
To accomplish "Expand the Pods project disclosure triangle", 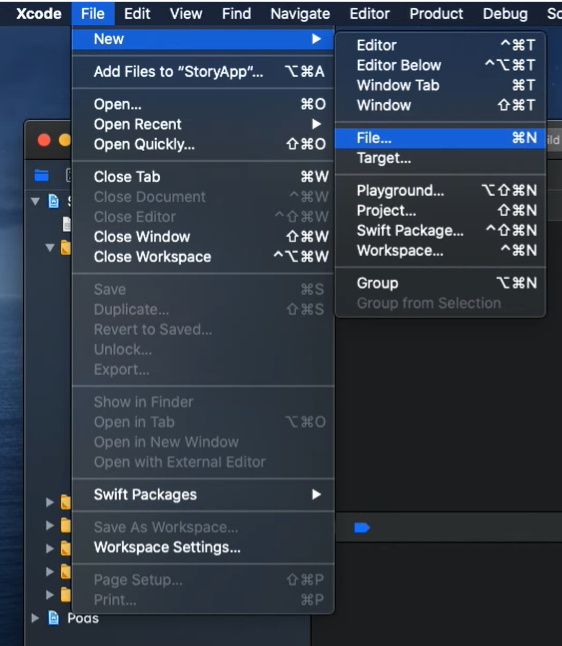I will coord(35,618).
